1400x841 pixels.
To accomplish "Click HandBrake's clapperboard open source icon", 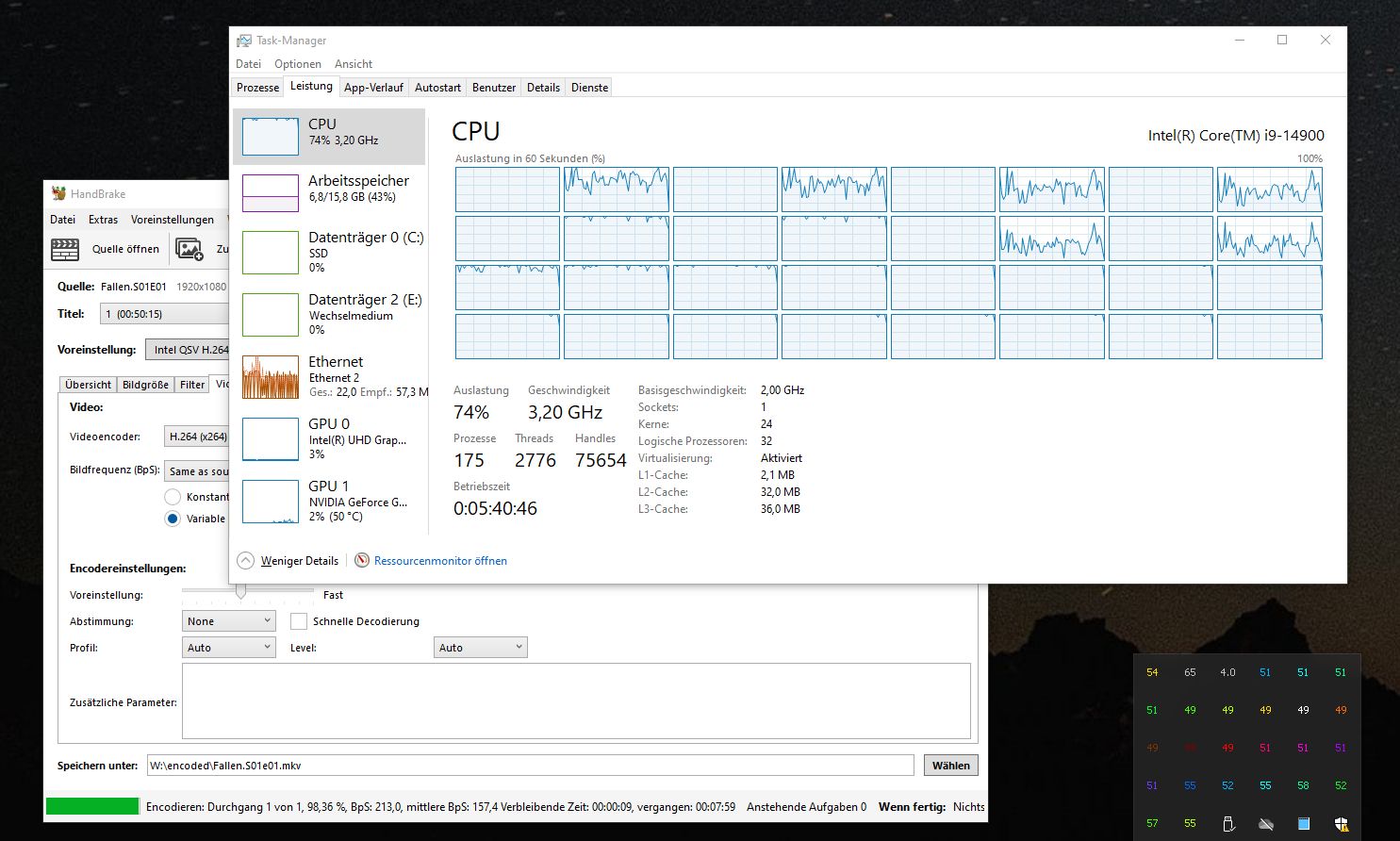I will (65, 250).
